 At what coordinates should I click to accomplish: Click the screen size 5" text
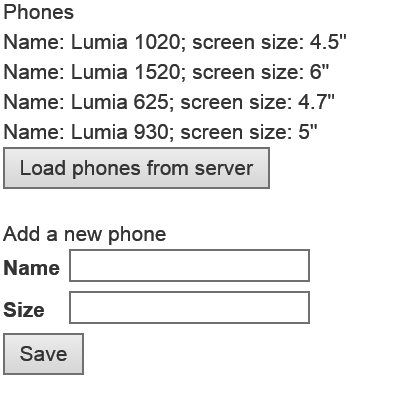coord(249,132)
